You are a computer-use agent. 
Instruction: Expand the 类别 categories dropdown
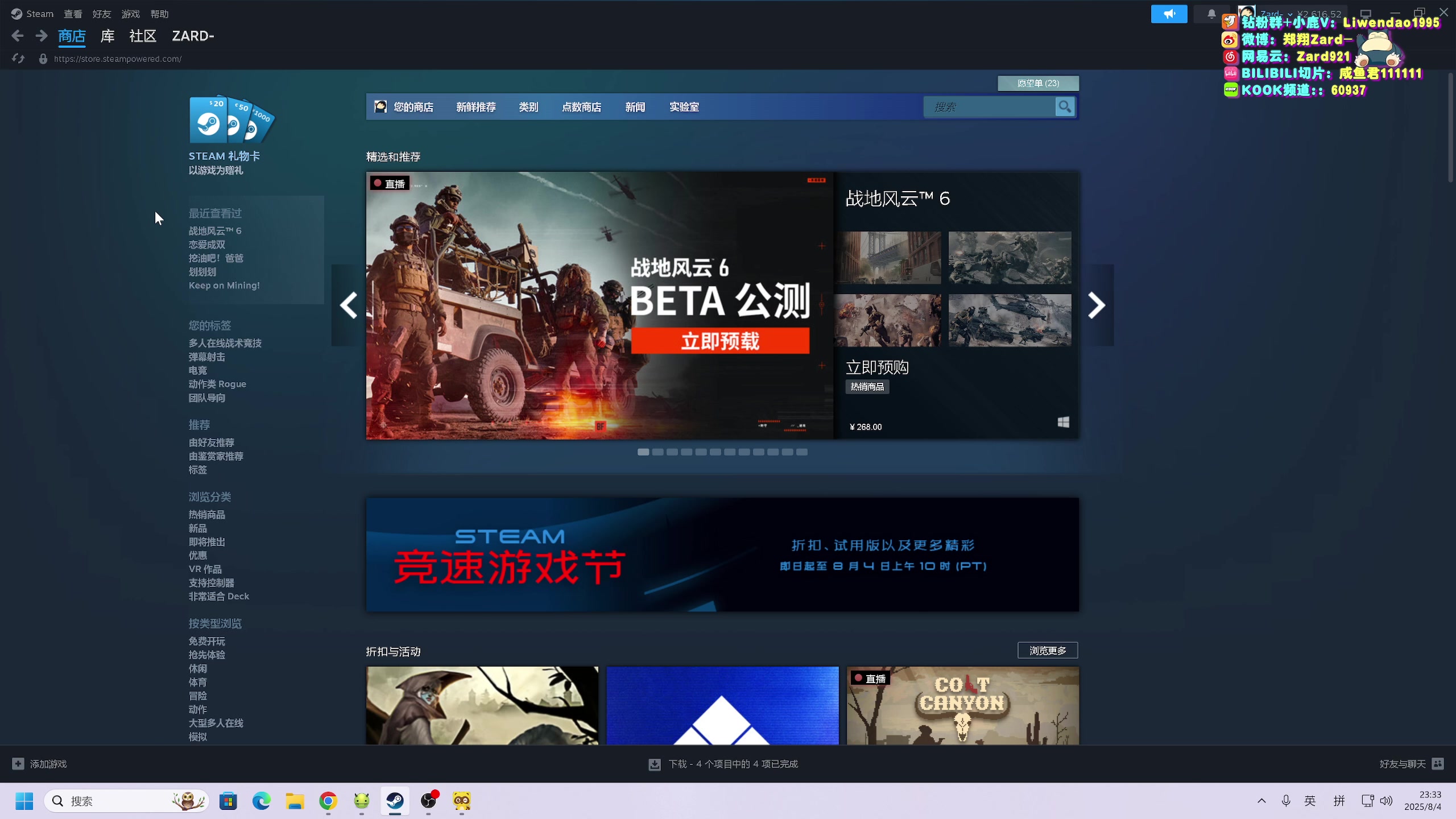528,107
